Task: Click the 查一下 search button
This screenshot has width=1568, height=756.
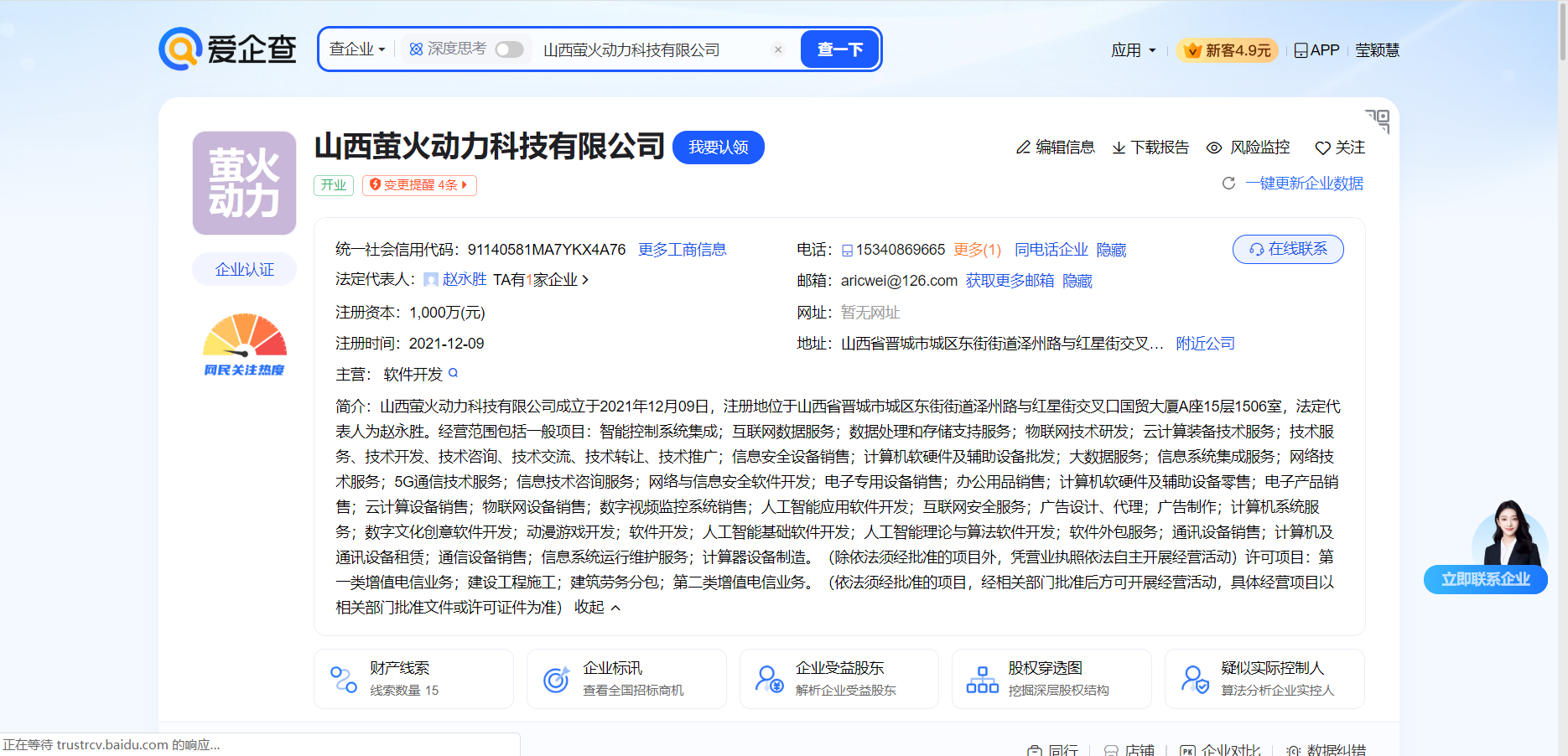Action: [x=839, y=49]
